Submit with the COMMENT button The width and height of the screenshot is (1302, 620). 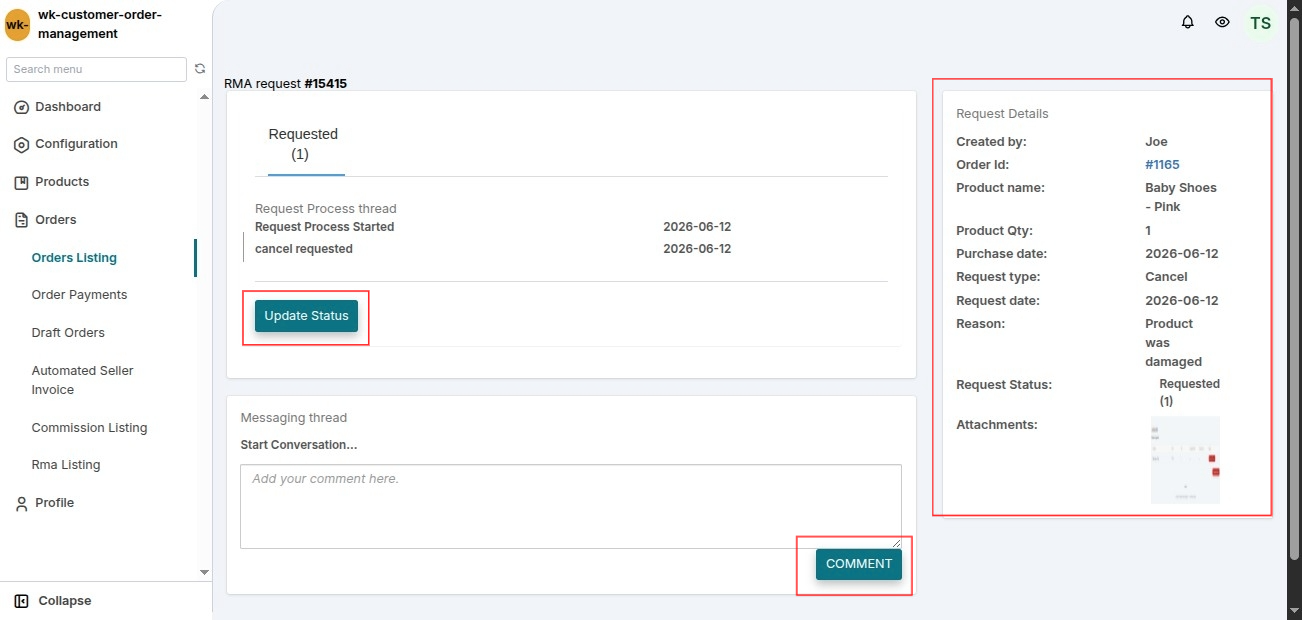coord(859,564)
